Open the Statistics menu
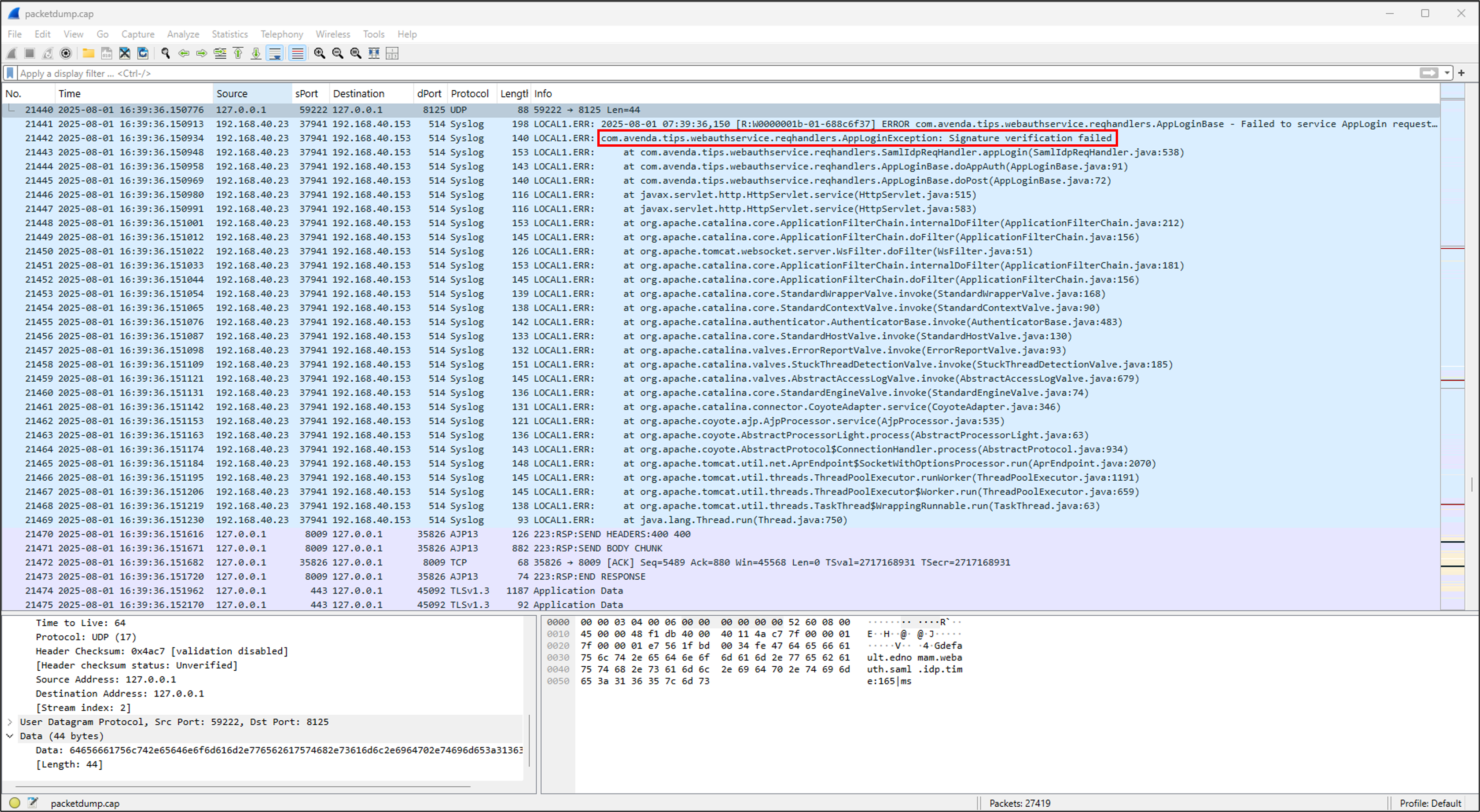The width and height of the screenshot is (1480, 812). (x=229, y=34)
